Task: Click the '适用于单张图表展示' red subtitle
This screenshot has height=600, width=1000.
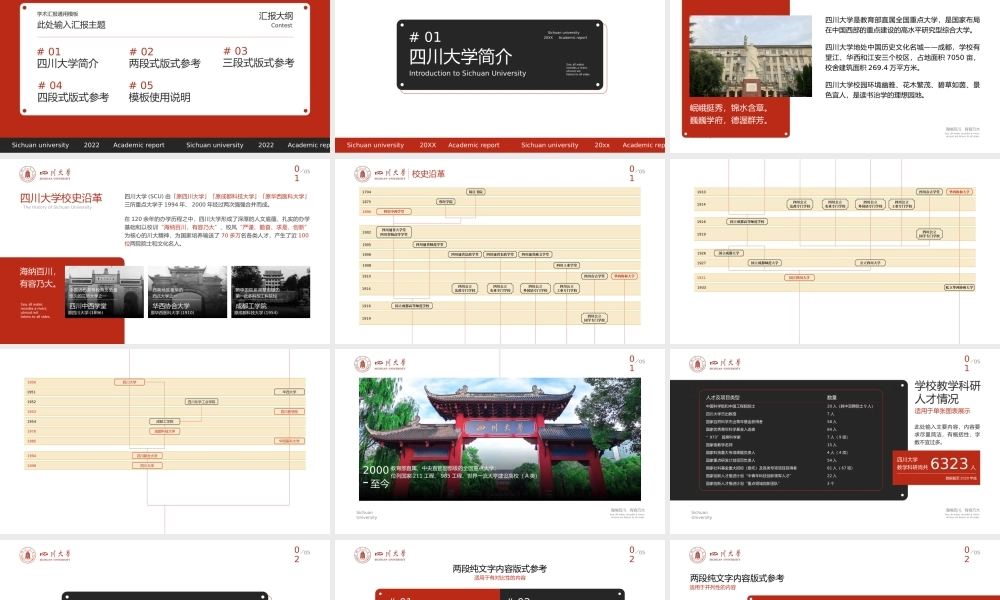Action: coord(942,411)
